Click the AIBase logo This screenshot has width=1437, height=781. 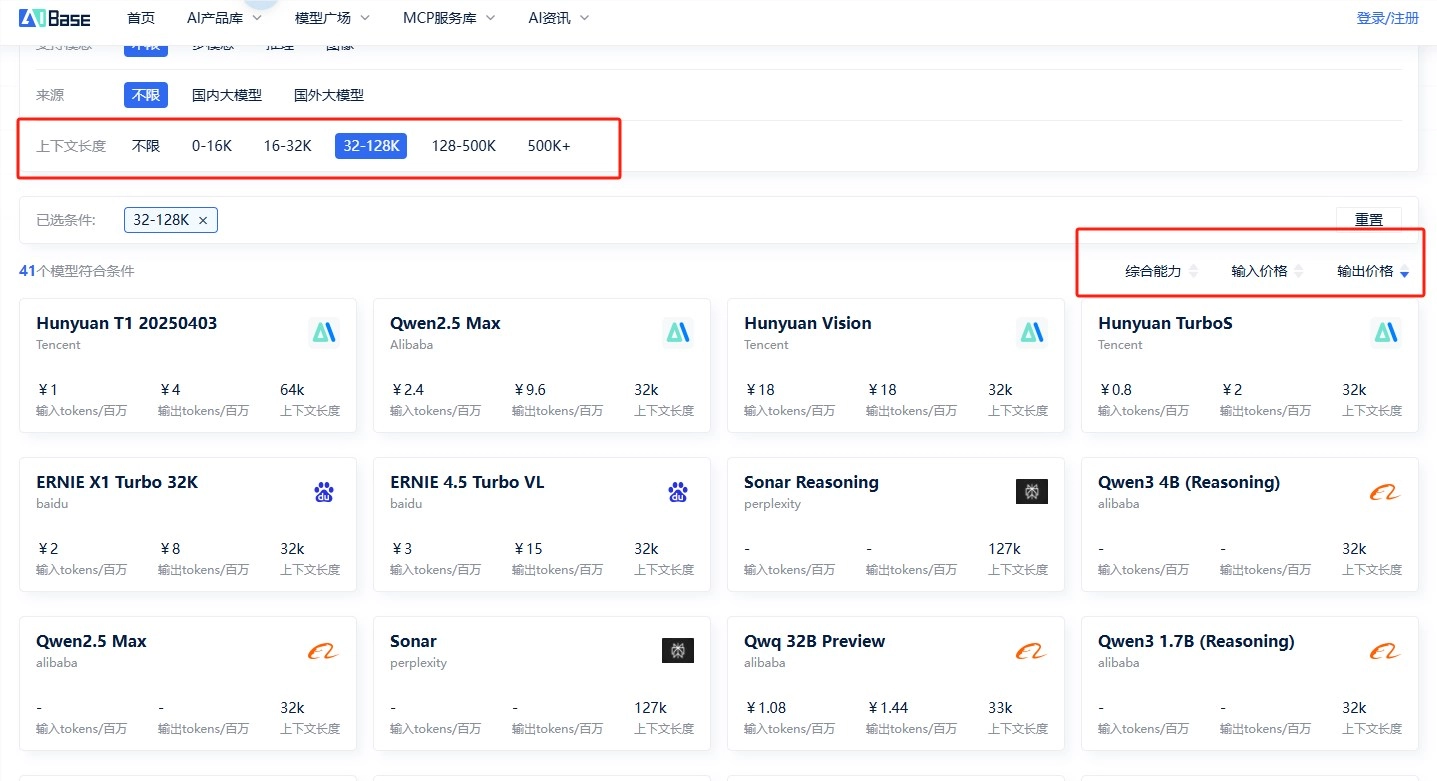pos(54,18)
